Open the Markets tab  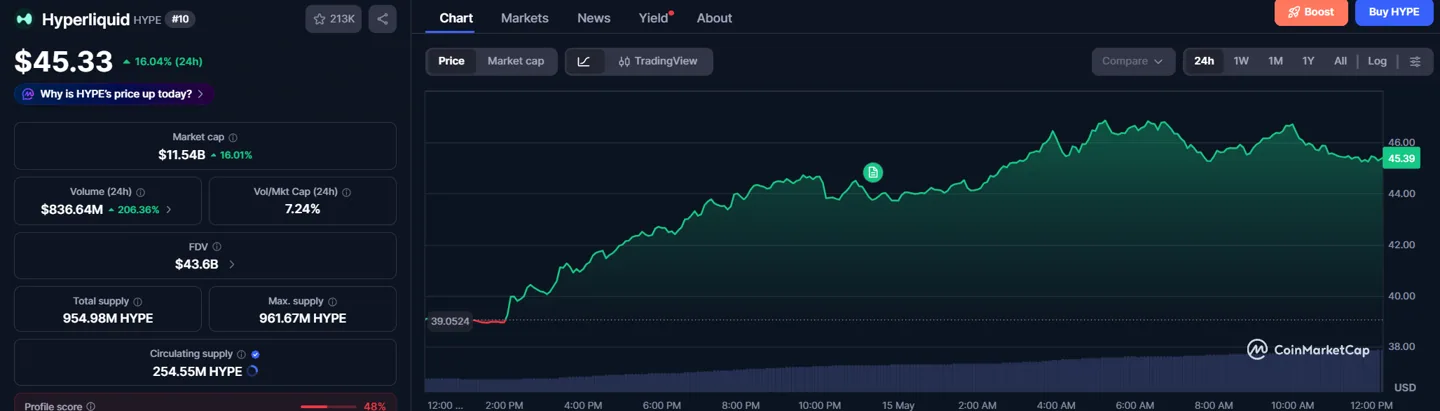[524, 18]
